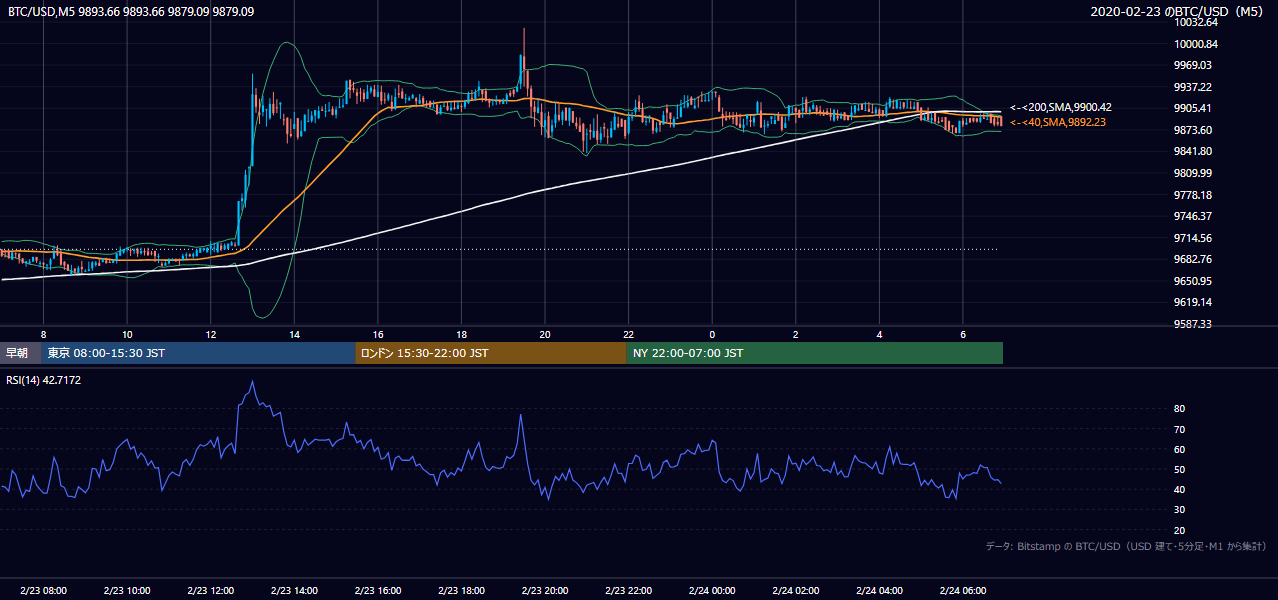
Task: Click hour tick 8 under price chart
Action: 43,334
